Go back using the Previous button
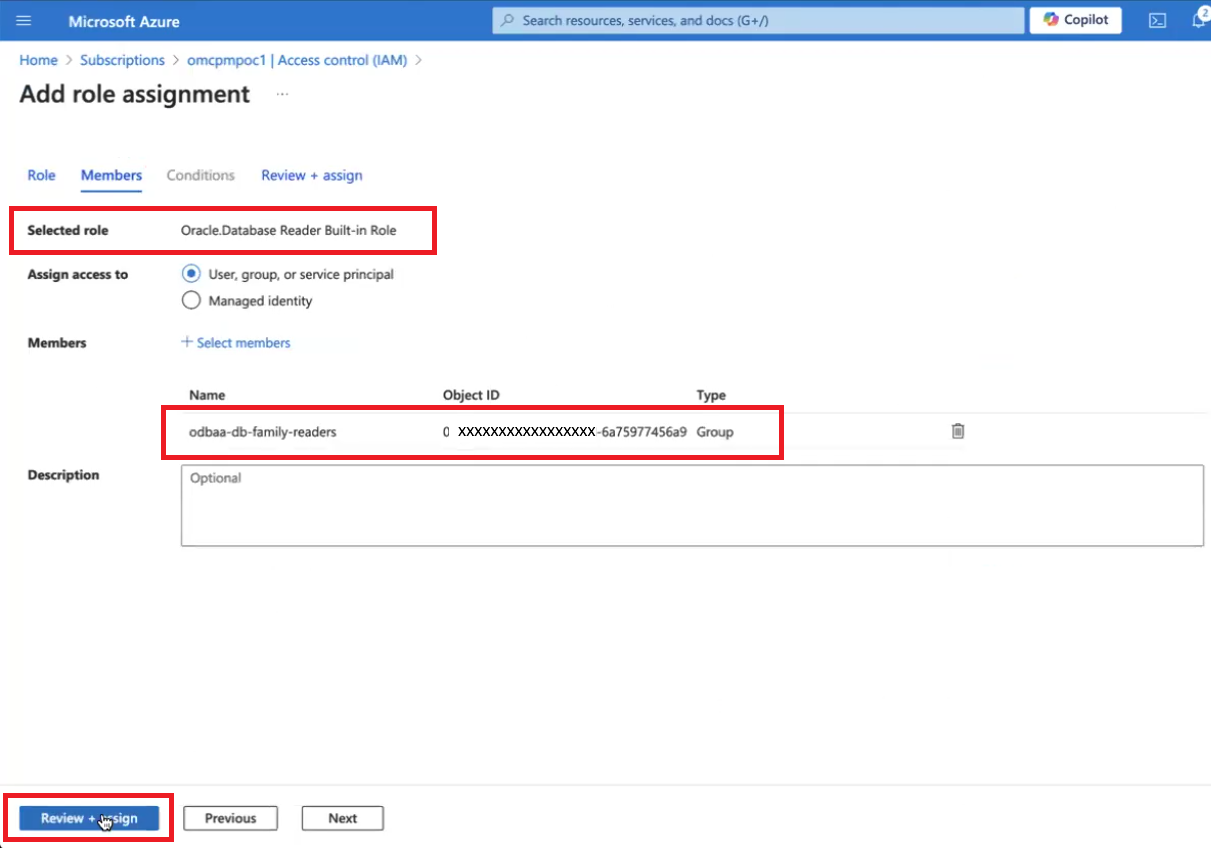 tap(230, 818)
